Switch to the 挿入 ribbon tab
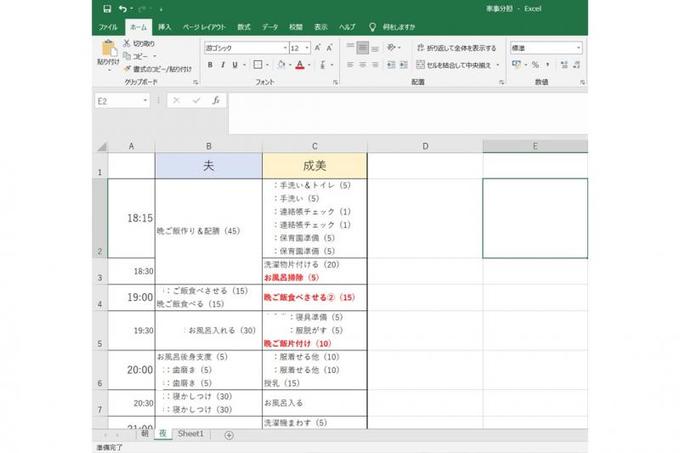Viewport: 680px width, 453px height. (165, 27)
